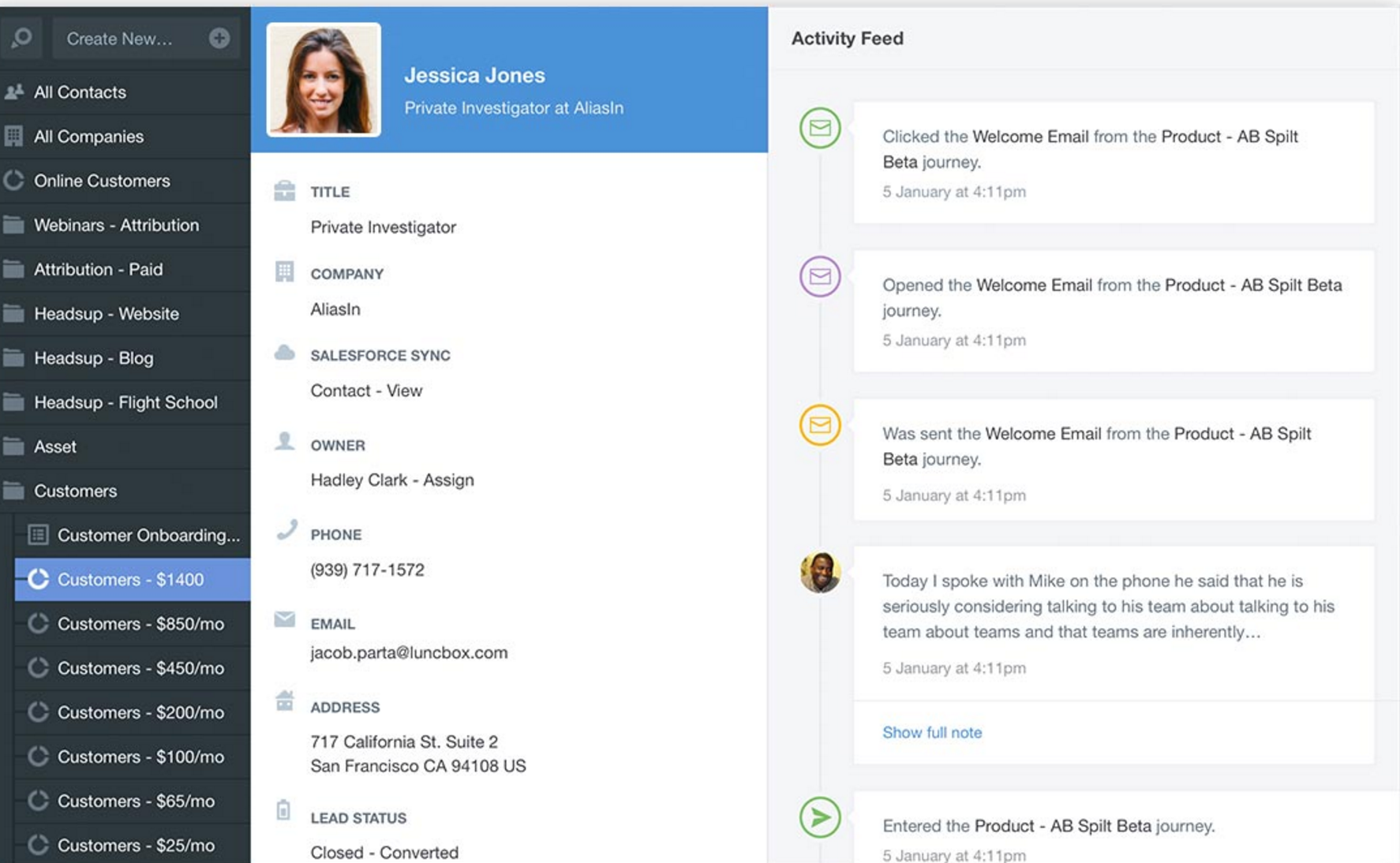Click the Headsup - Blog folder icon
This screenshot has width=1400, height=863.
(13, 357)
